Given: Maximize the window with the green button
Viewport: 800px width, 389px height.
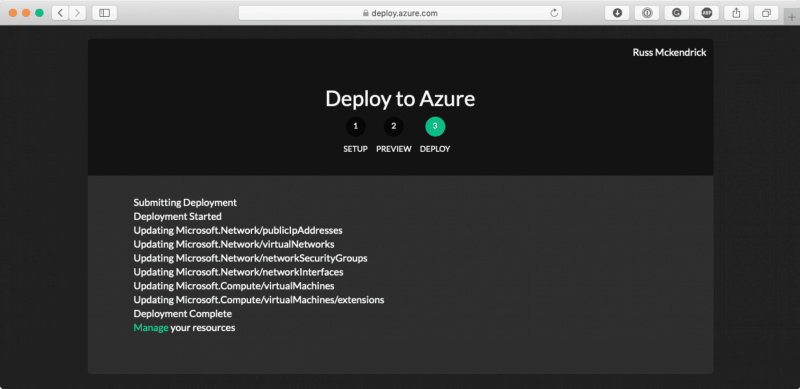Looking at the screenshot, I should coord(39,13).
